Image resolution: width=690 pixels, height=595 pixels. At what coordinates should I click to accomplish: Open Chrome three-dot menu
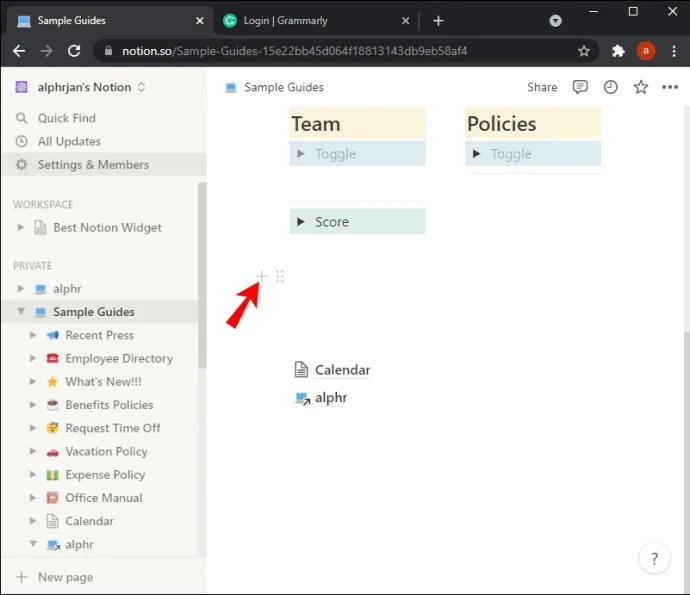pyautogui.click(x=674, y=51)
